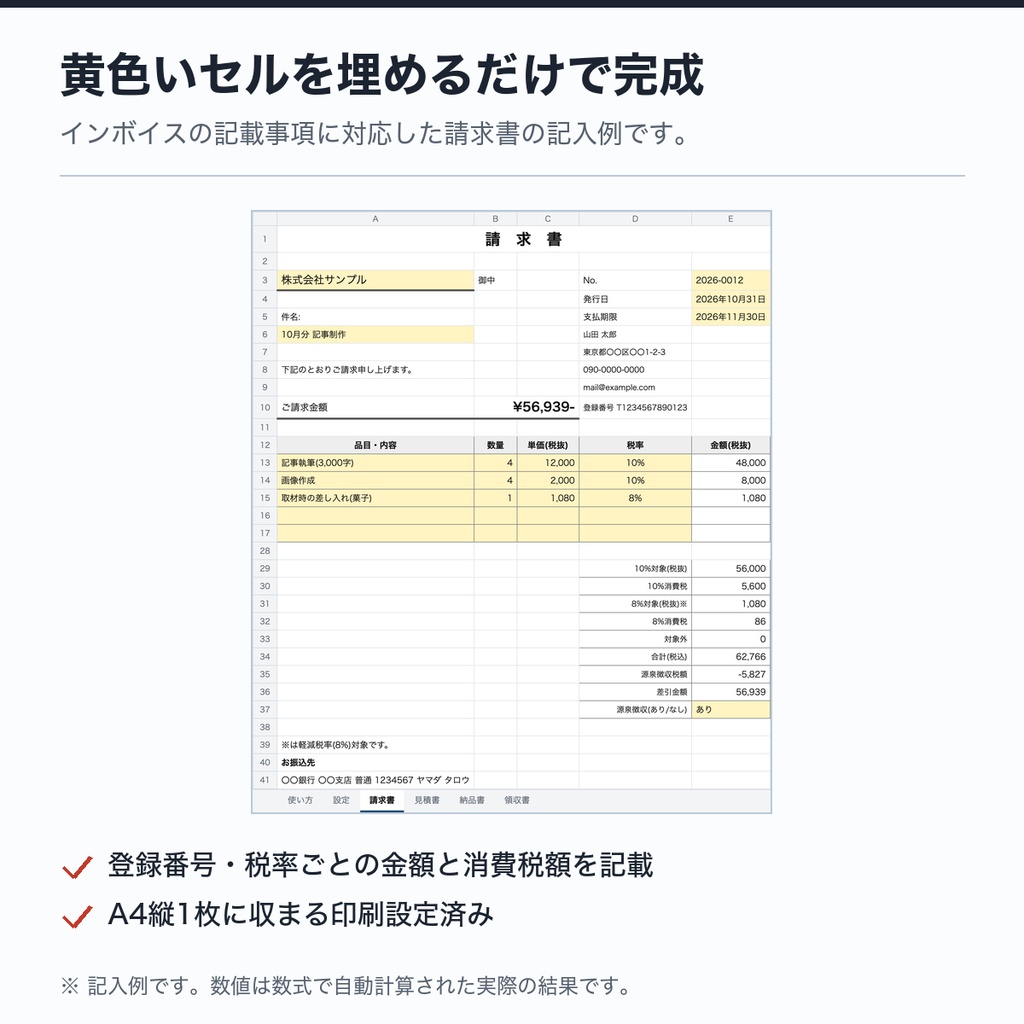The image size is (1024, 1024).
Task: Click the amount cell 48,000
Action: (731, 462)
